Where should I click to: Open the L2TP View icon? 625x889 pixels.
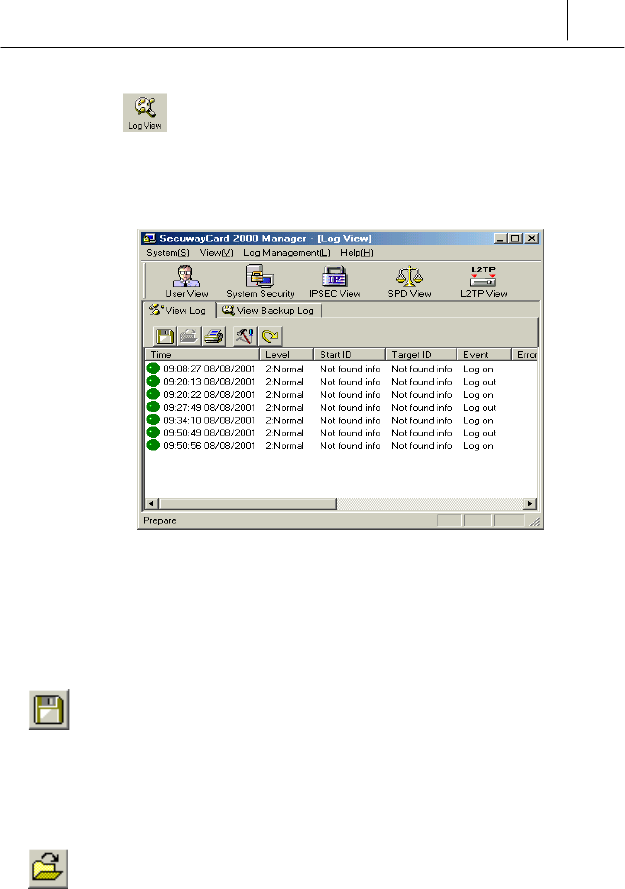click(483, 281)
